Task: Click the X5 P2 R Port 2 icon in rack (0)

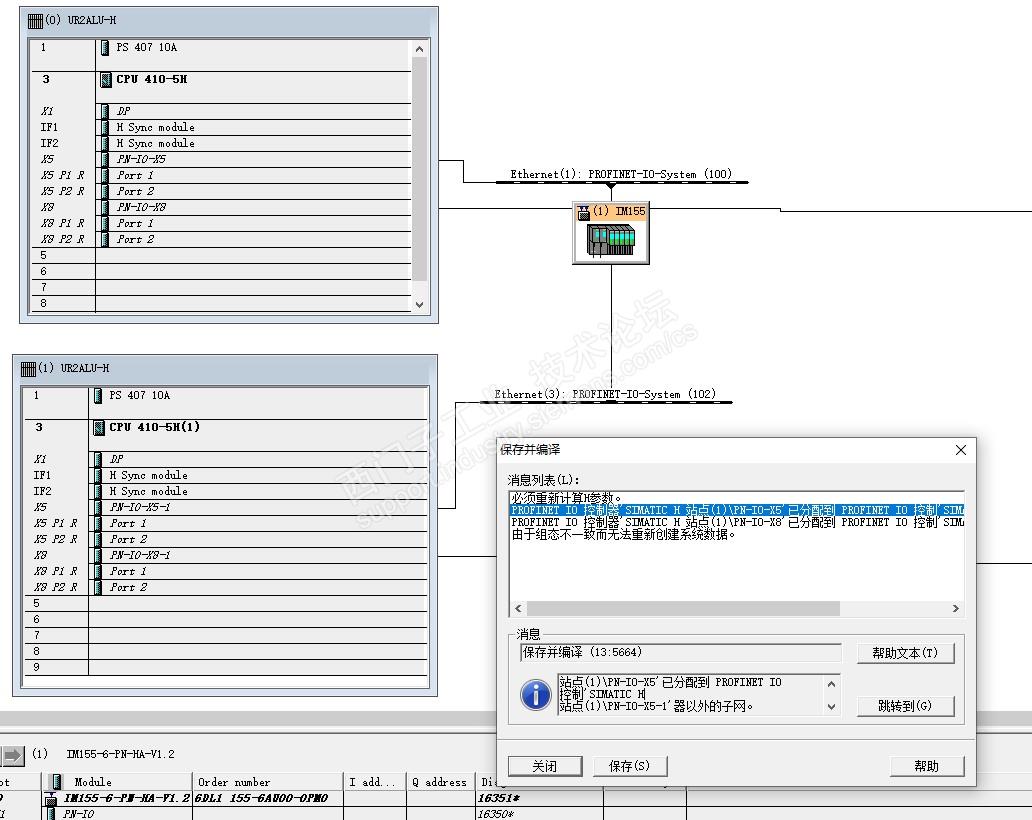Action: 105,191
